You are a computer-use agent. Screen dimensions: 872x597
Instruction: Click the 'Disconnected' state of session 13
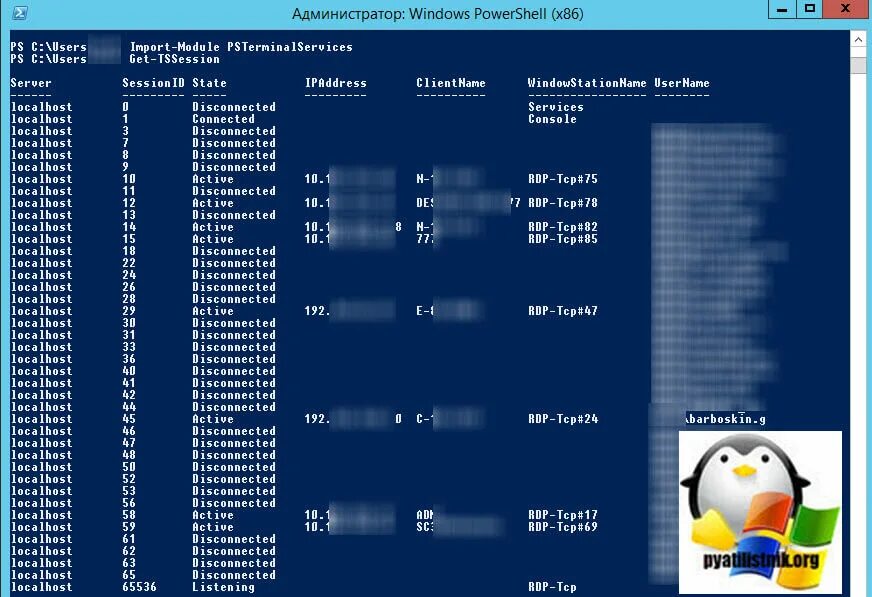[x=234, y=215]
